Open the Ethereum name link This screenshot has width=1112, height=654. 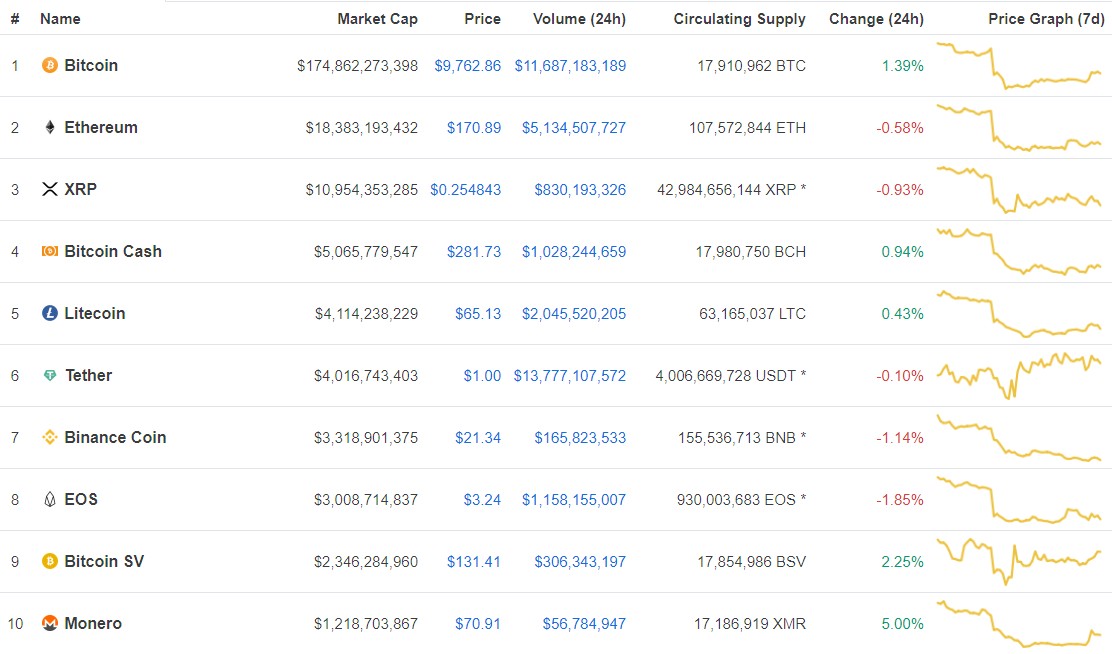point(101,127)
